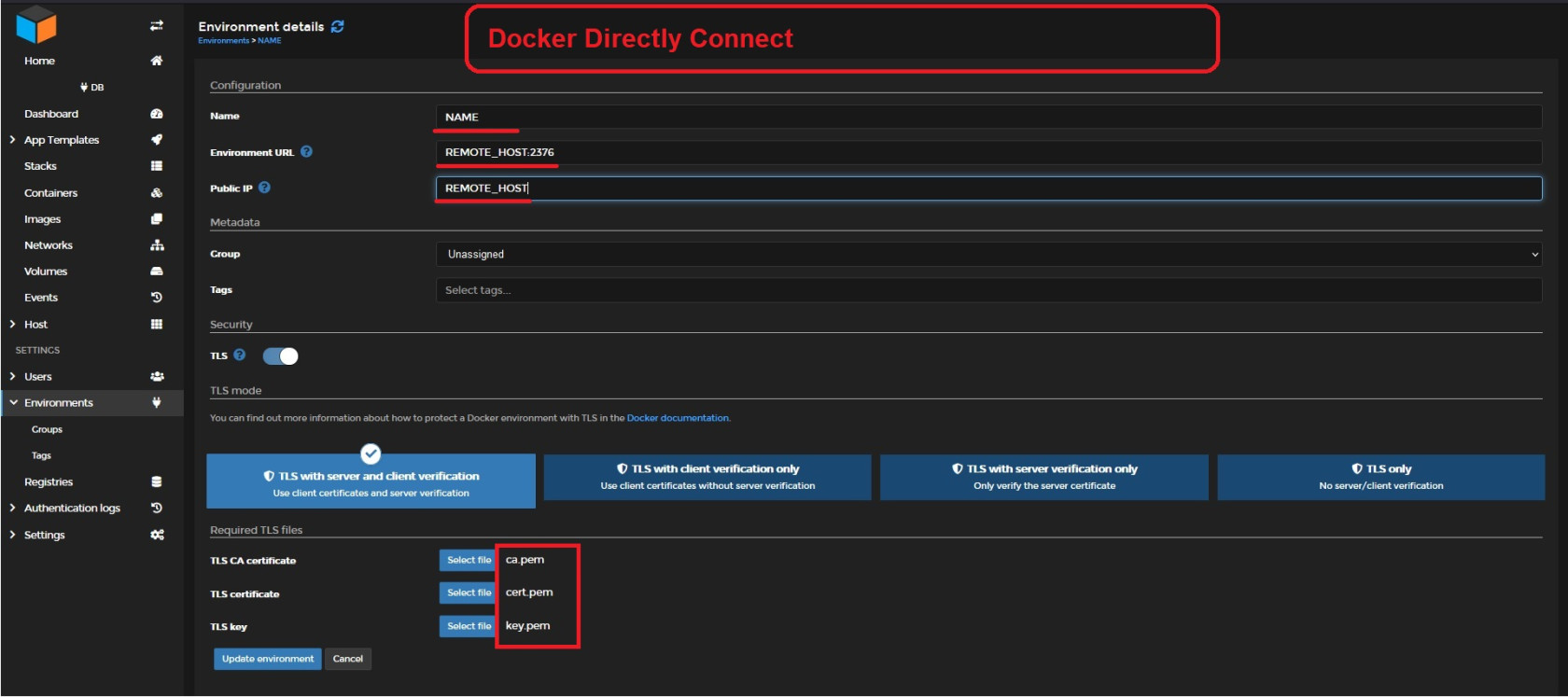Screen dimensions: 1568x697
Task: Open Volumes in the sidebar
Action: [x=46, y=272]
